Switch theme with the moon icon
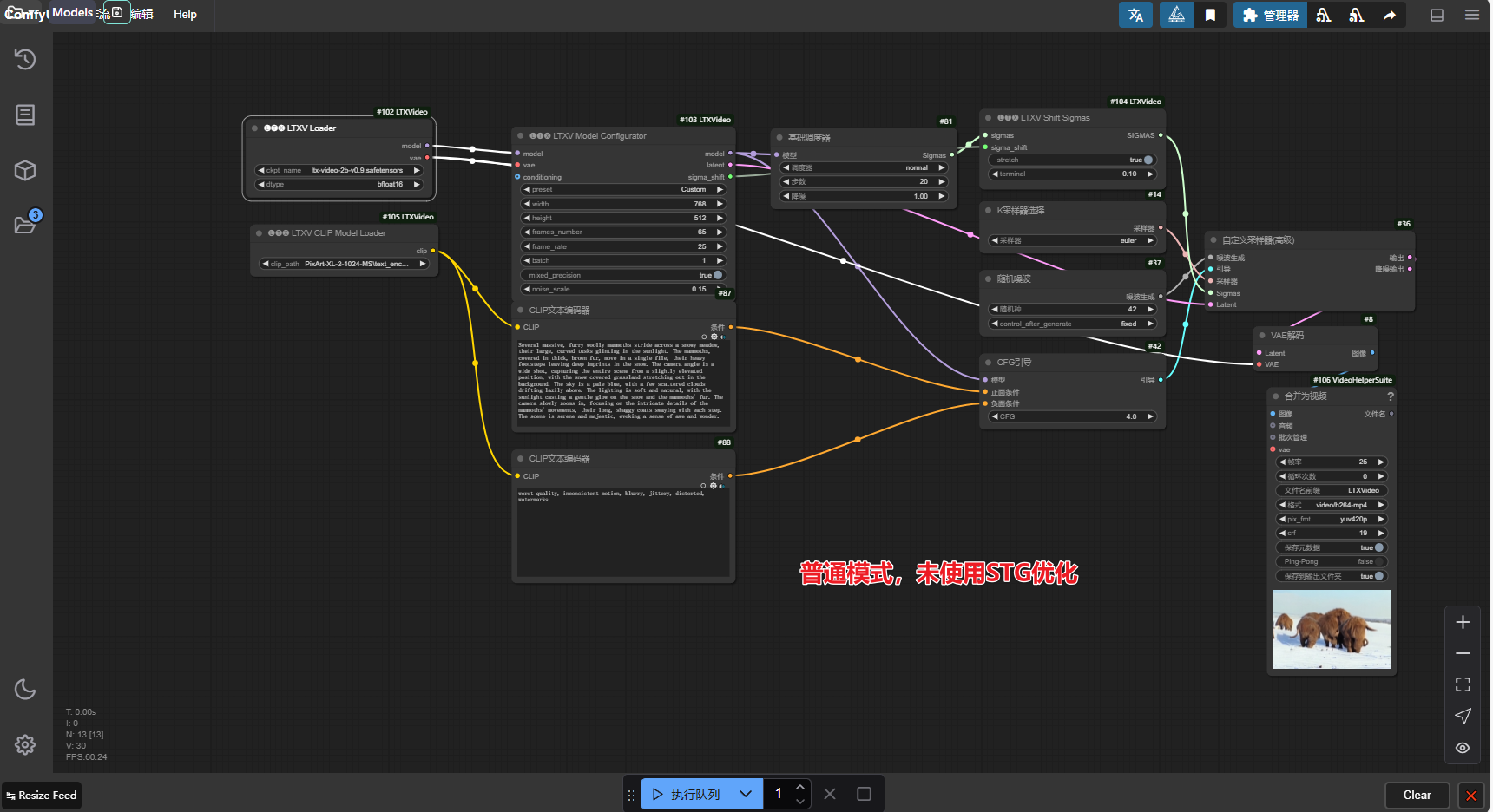1493x812 pixels. 25,689
